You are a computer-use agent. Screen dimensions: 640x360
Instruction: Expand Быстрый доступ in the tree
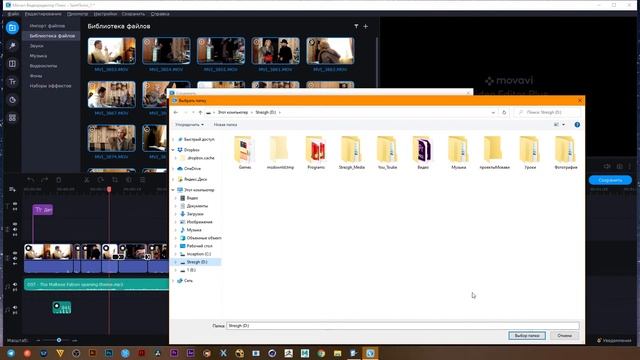173,140
